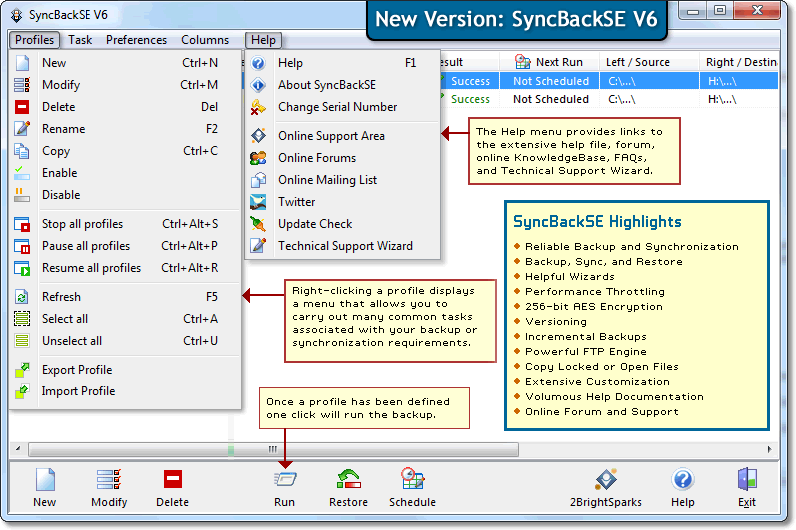Click the Modify toolbar icon
This screenshot has width=796, height=530.
click(x=109, y=481)
